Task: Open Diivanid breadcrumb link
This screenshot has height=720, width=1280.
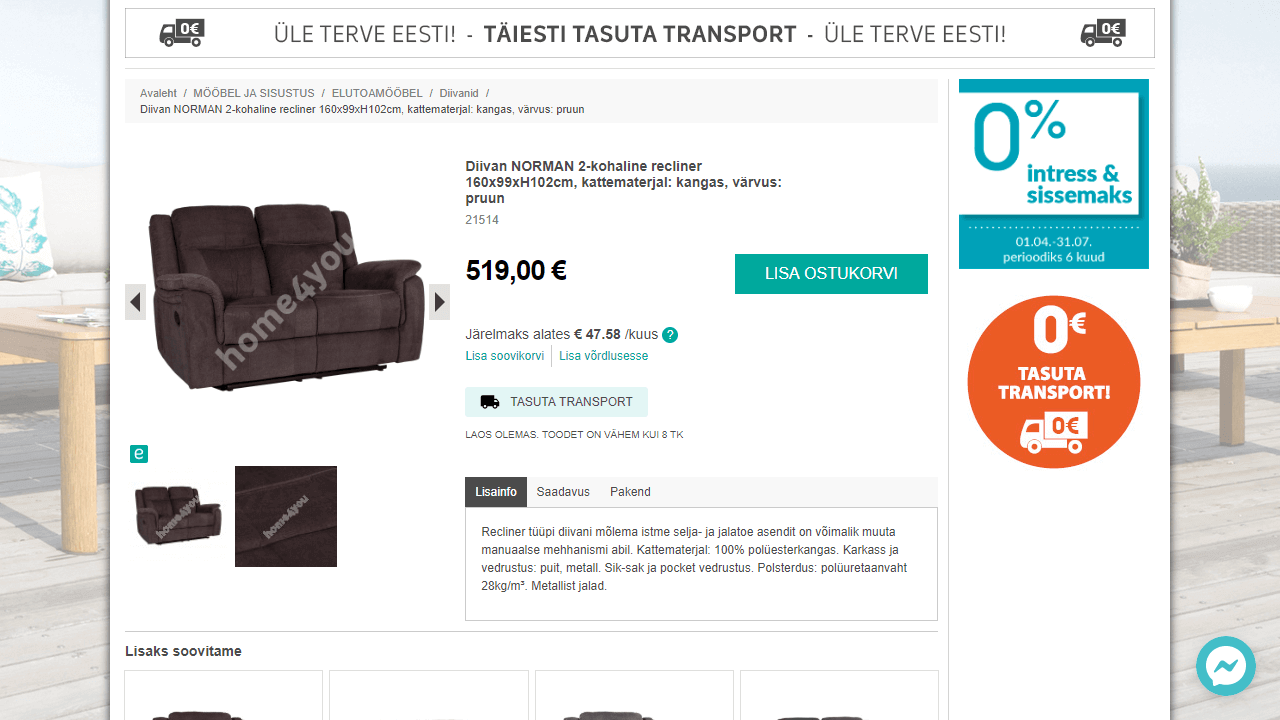Action: [x=459, y=93]
